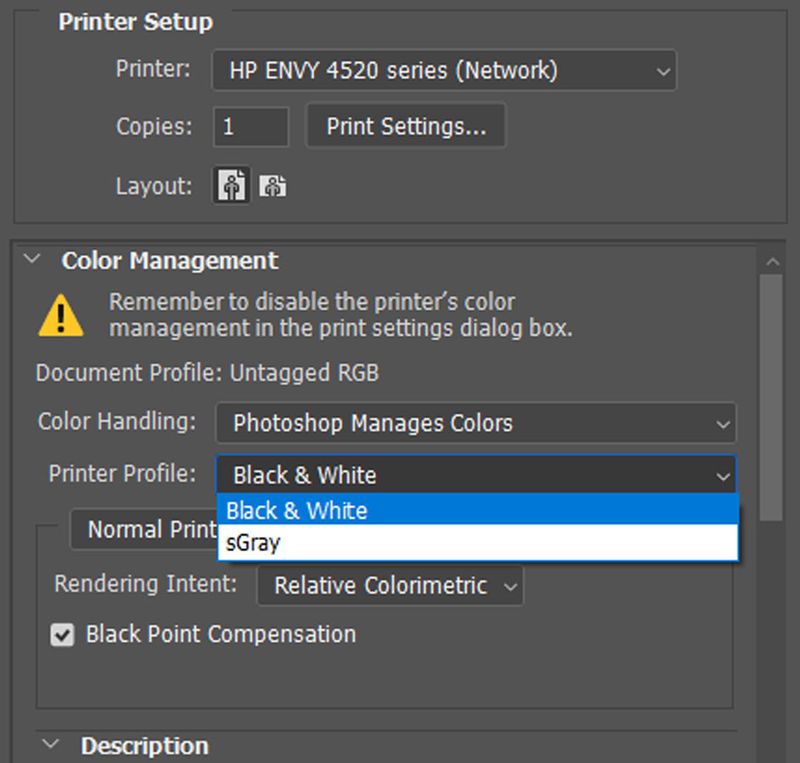
Task: Select portrait layout orientation icon
Action: point(232,186)
